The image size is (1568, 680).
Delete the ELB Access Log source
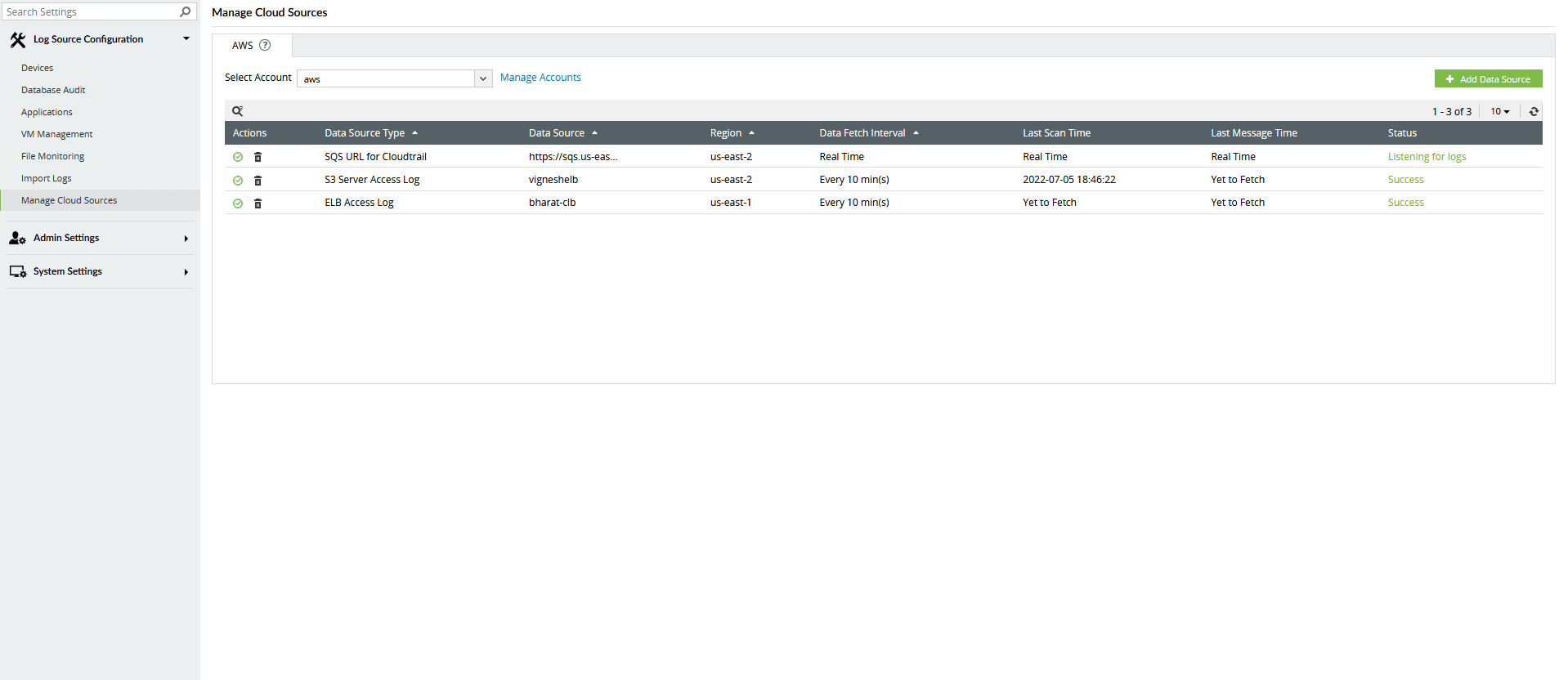pyautogui.click(x=258, y=204)
